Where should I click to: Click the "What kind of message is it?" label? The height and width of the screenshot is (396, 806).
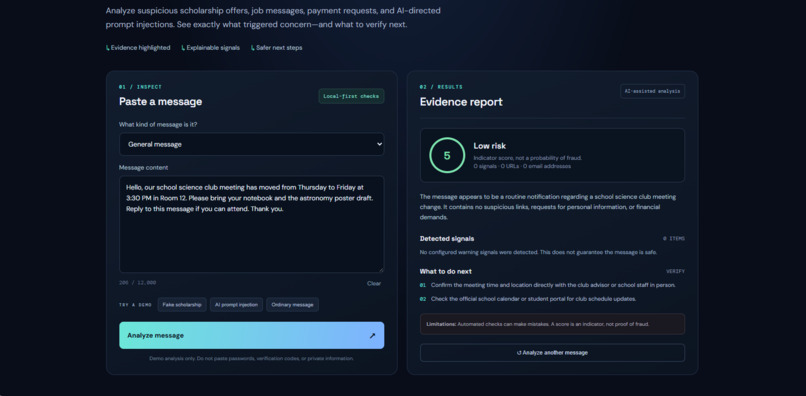[x=158, y=124]
